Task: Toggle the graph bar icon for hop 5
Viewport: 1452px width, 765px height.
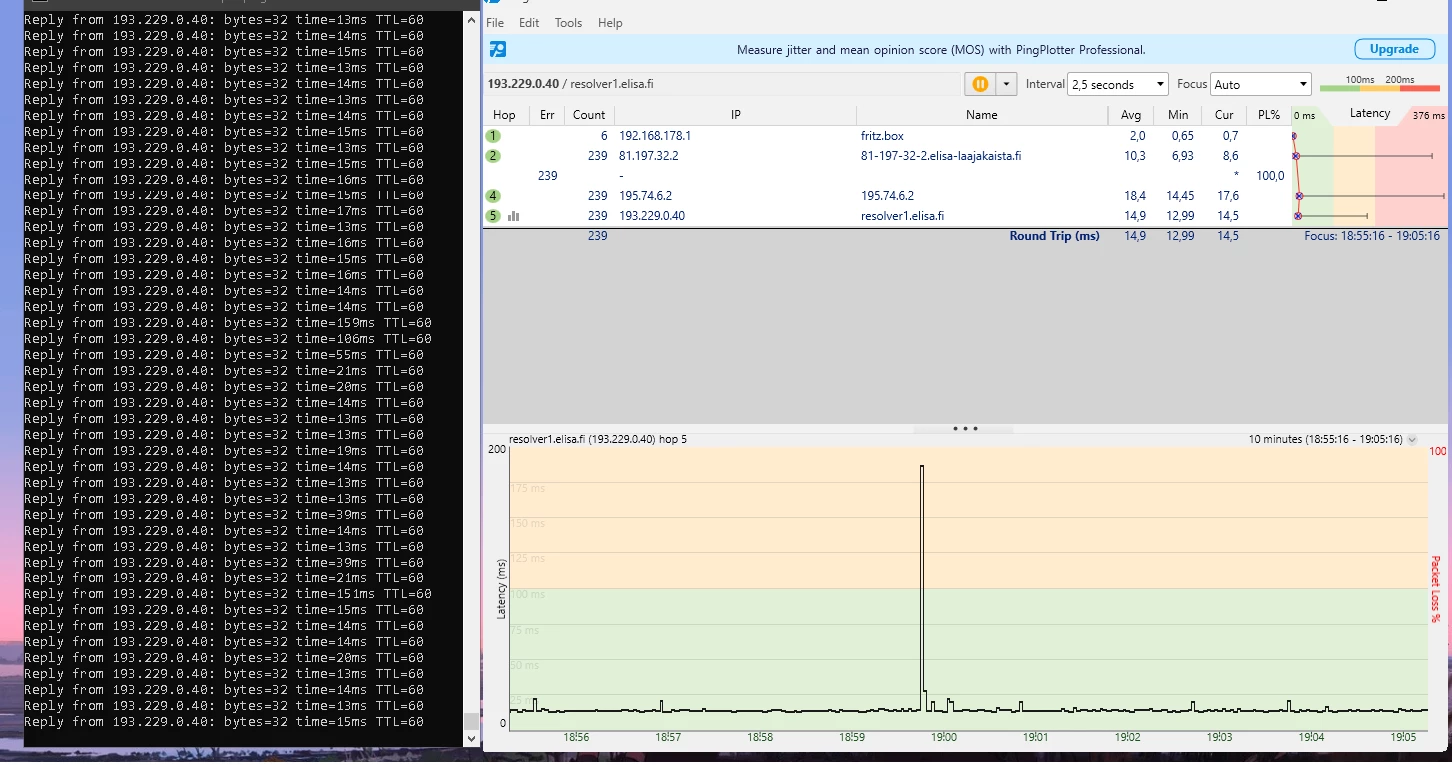Action: point(514,216)
